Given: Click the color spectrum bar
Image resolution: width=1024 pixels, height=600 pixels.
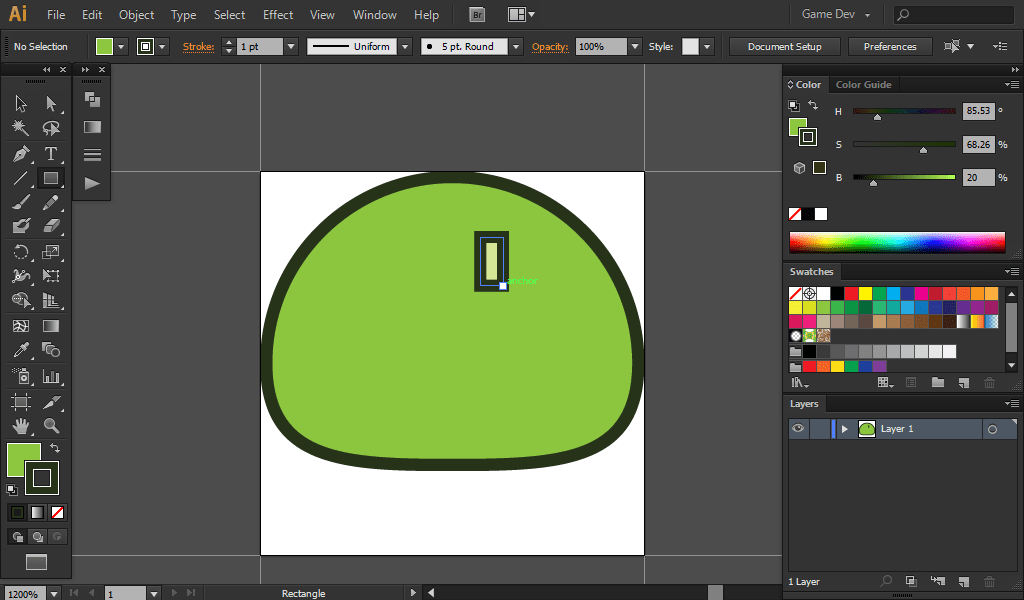Looking at the screenshot, I should coord(896,243).
